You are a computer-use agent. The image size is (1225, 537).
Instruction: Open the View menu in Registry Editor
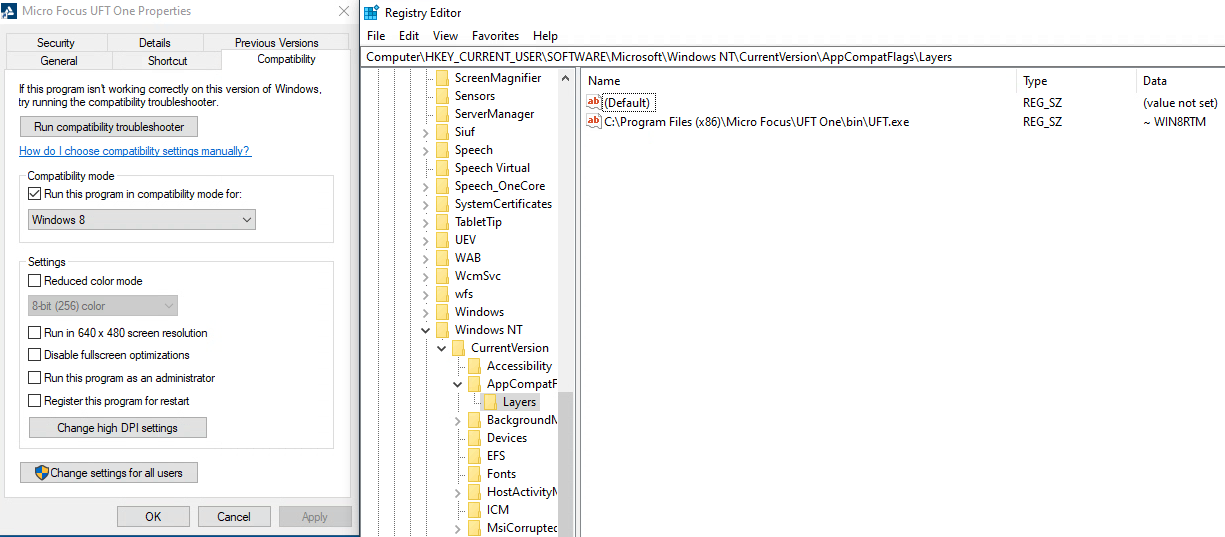tap(446, 36)
